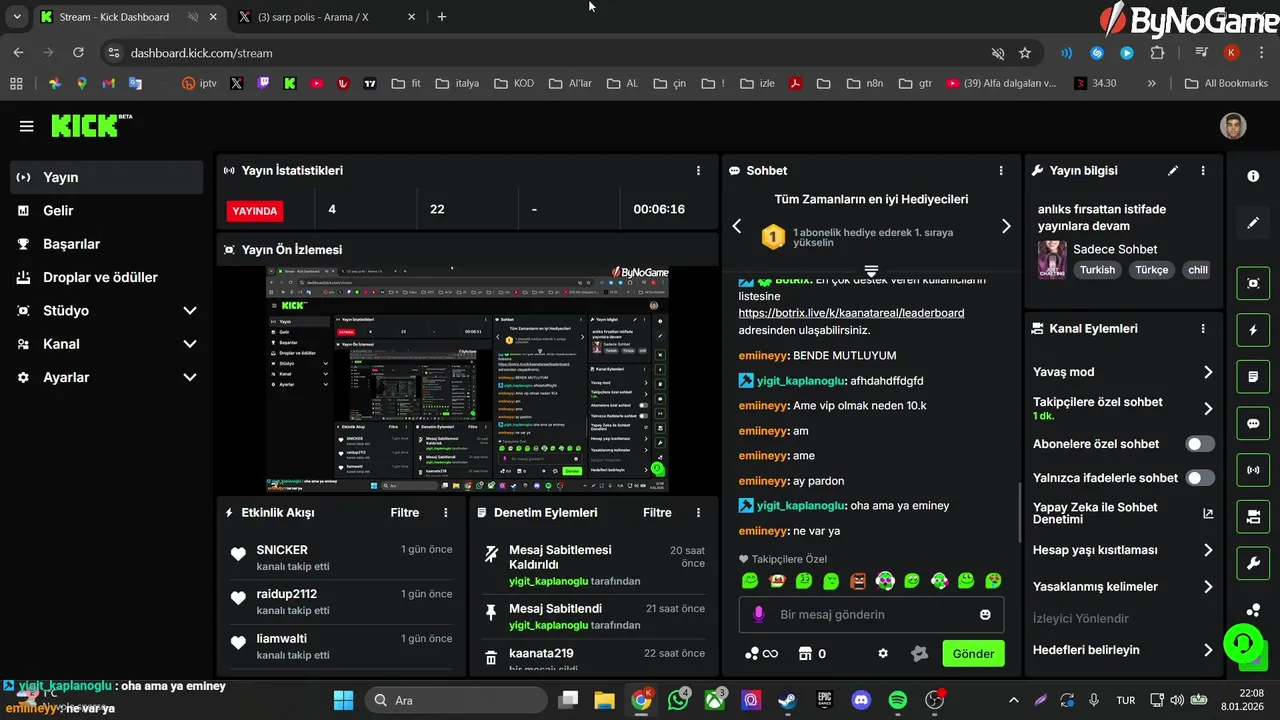Open Filtre in Etkinlik Akışı
Image resolution: width=1280 pixels, height=720 pixels.
click(405, 512)
